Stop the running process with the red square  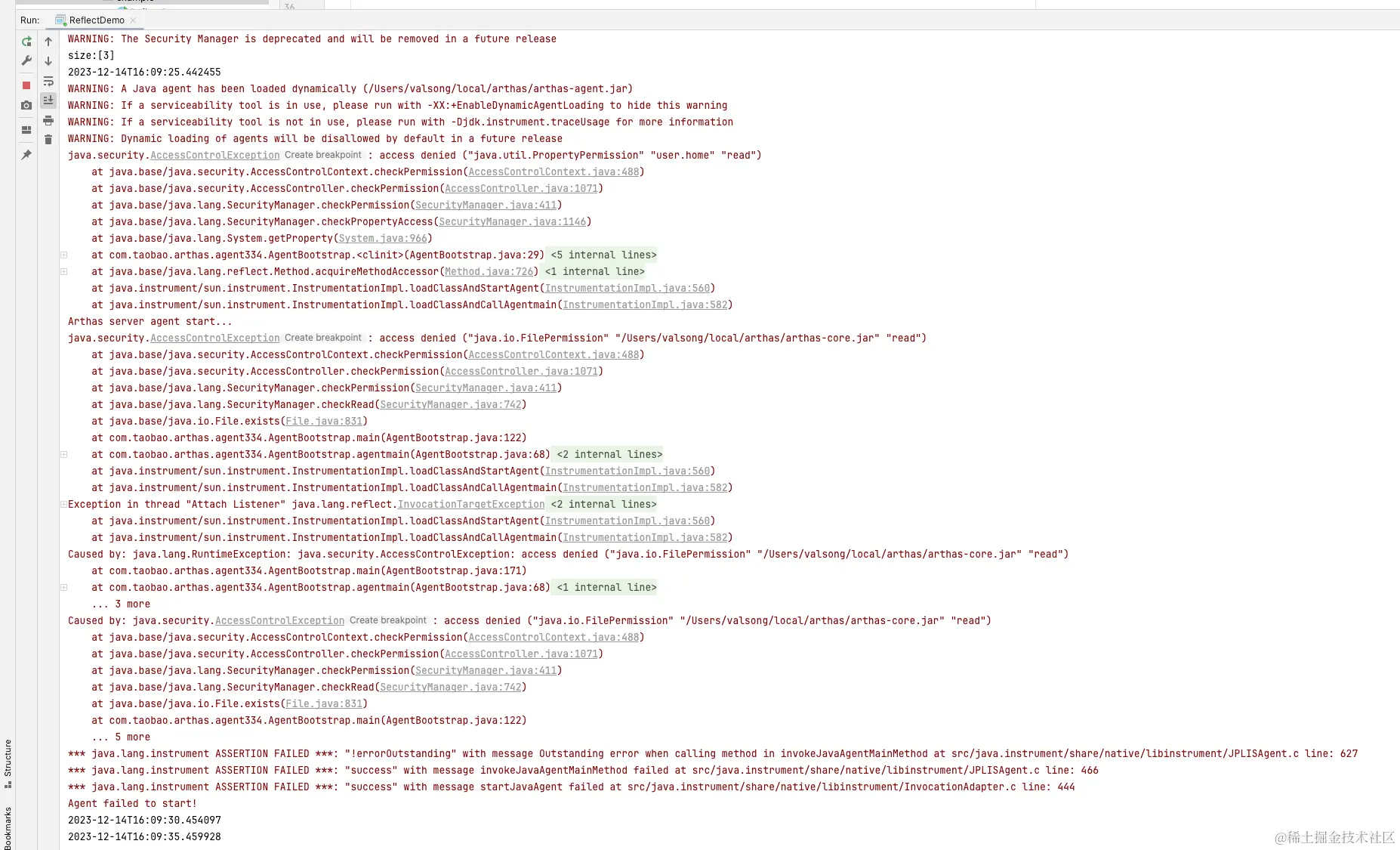pos(26,85)
